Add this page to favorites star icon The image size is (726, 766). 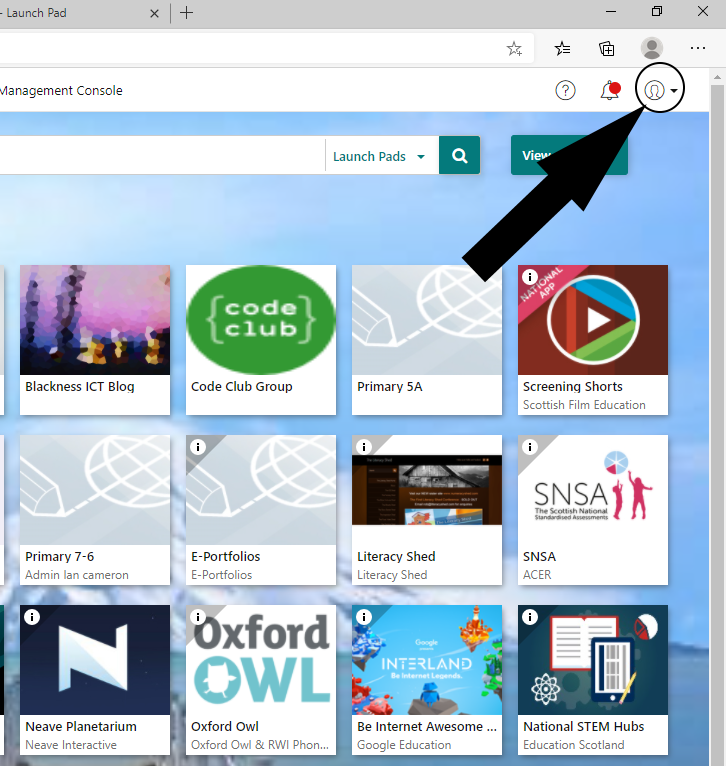click(514, 48)
